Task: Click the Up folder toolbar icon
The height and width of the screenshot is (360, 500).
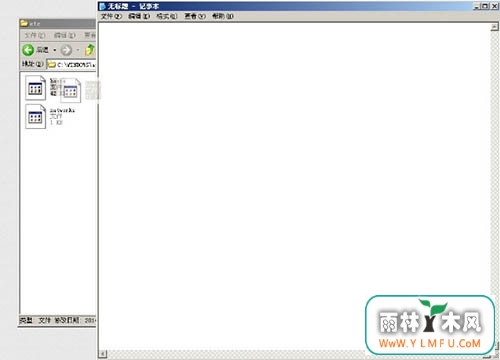Action: tap(90, 50)
